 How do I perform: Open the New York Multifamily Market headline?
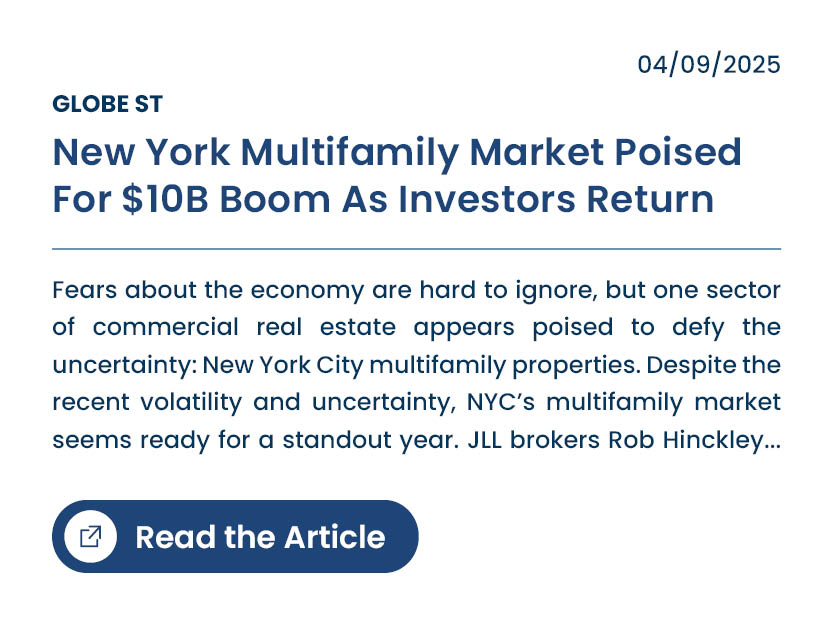point(396,176)
